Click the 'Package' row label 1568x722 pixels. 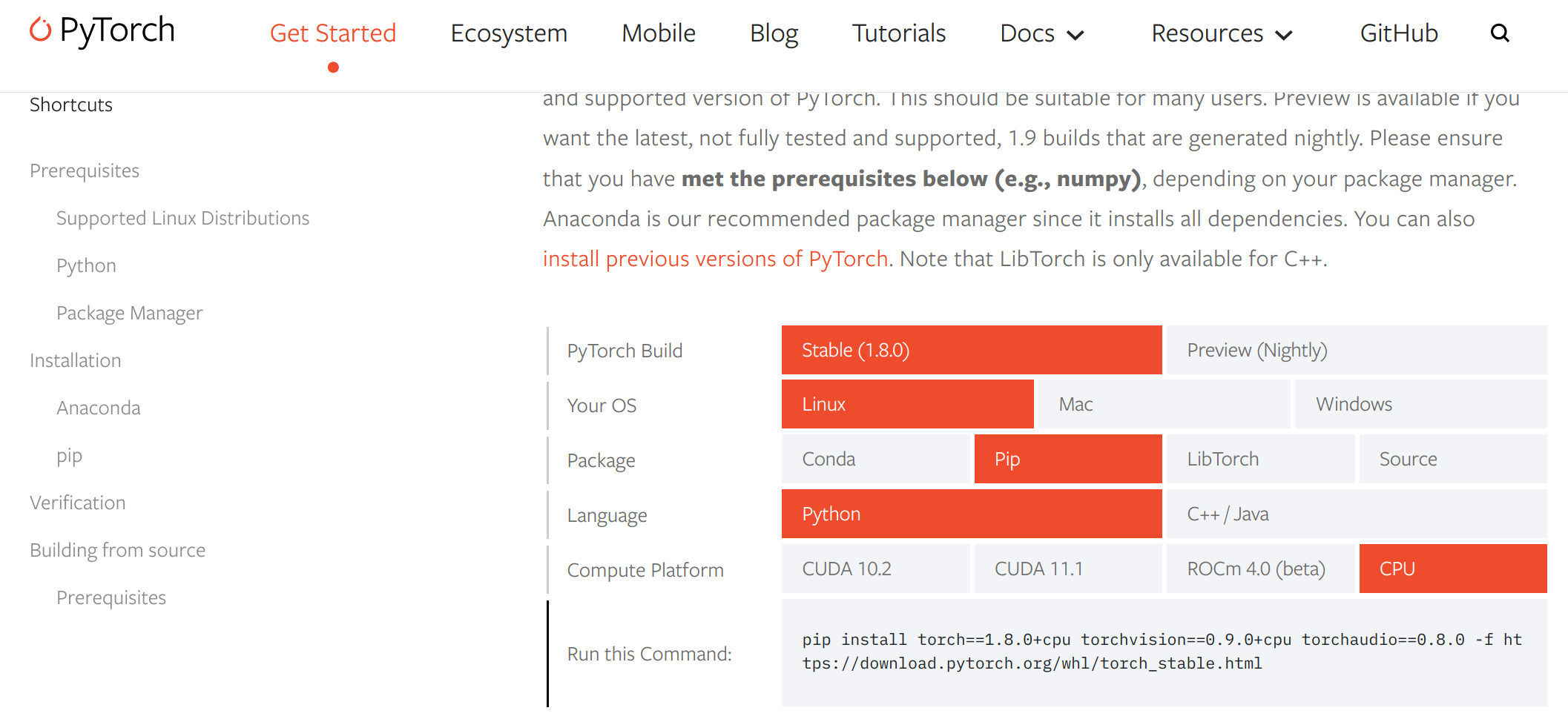coord(601,460)
